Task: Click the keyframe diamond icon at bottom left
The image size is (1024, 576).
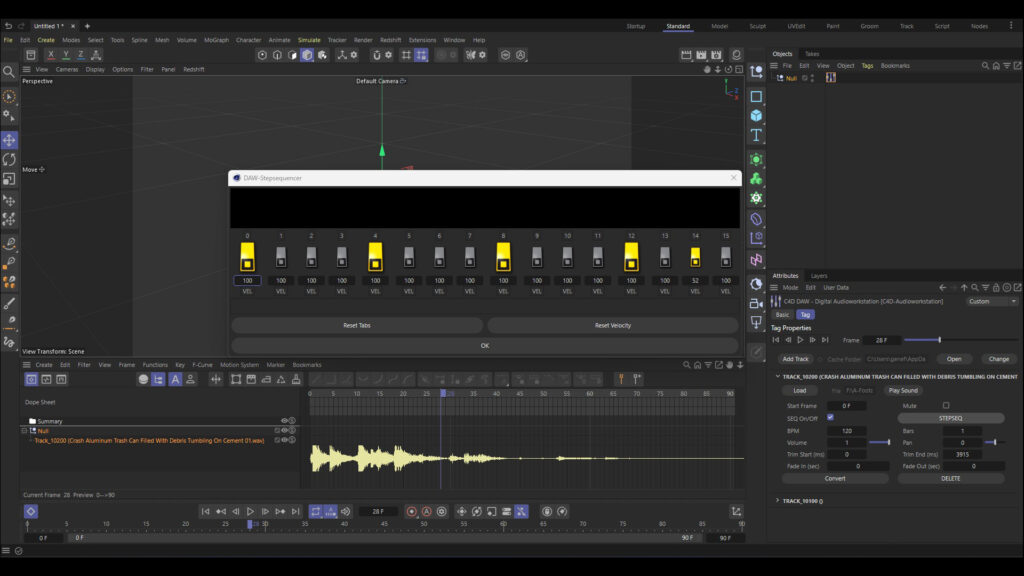Action: [x=31, y=512]
